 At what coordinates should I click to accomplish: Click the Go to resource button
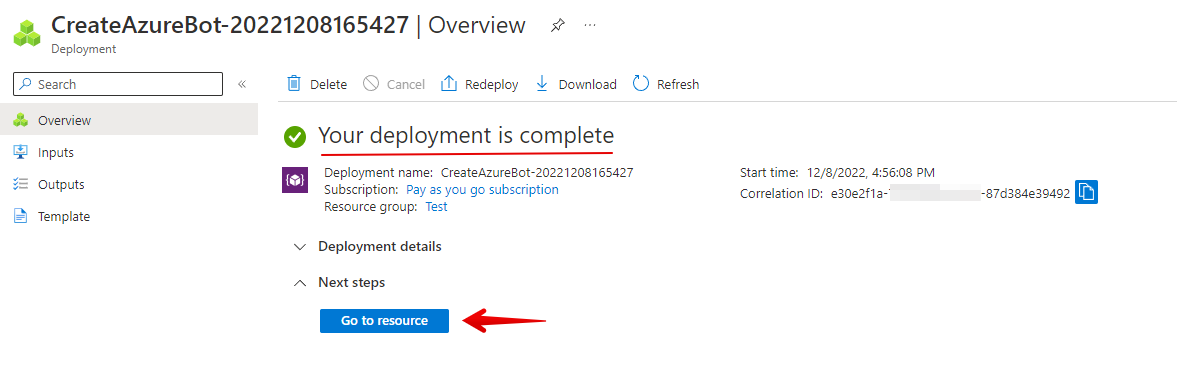[384, 321]
